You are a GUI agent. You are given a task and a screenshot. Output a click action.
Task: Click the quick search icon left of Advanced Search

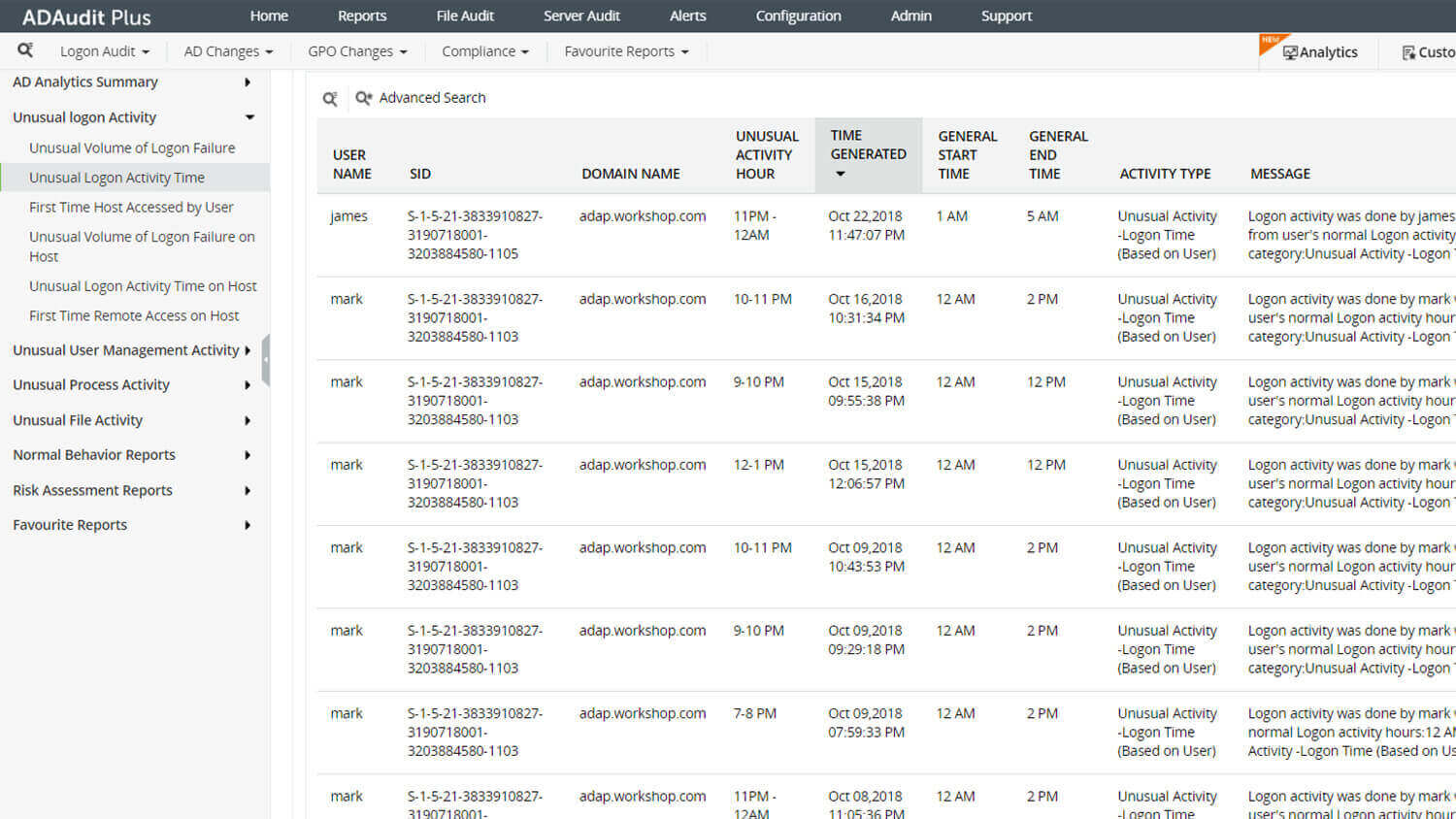(330, 98)
